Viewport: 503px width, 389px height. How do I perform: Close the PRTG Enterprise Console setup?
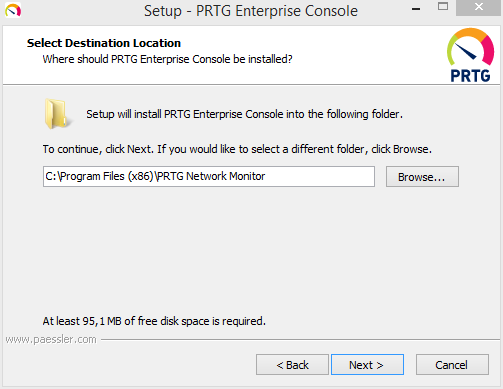point(479,7)
